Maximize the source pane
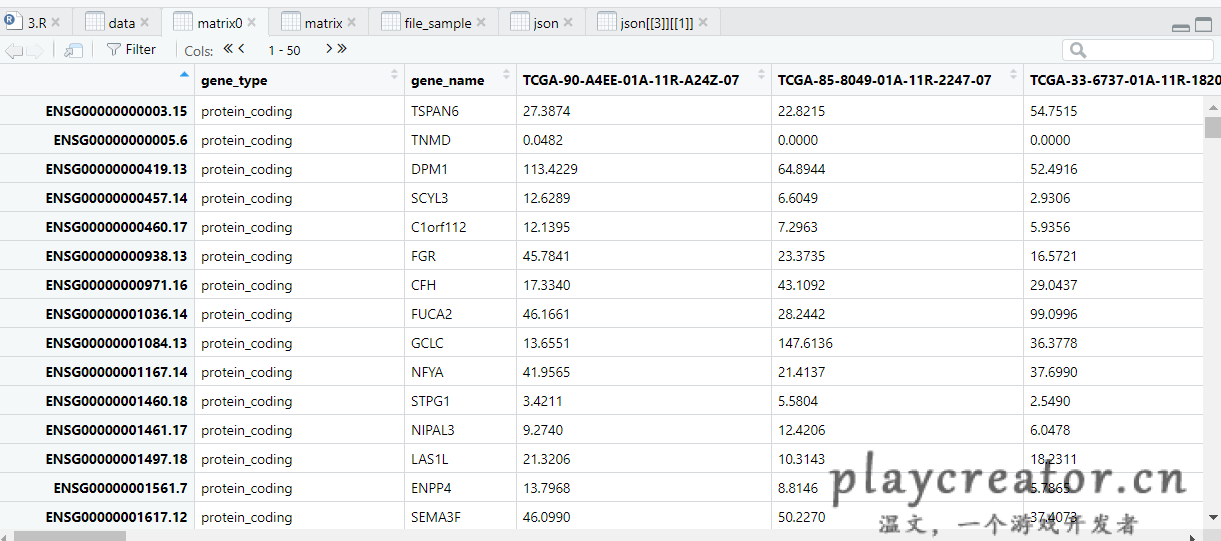The width and height of the screenshot is (1221, 541). 1203,25
